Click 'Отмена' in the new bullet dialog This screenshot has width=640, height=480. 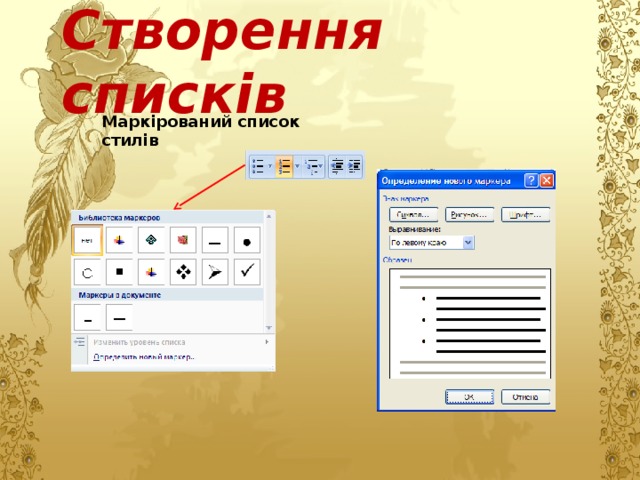click(525, 397)
